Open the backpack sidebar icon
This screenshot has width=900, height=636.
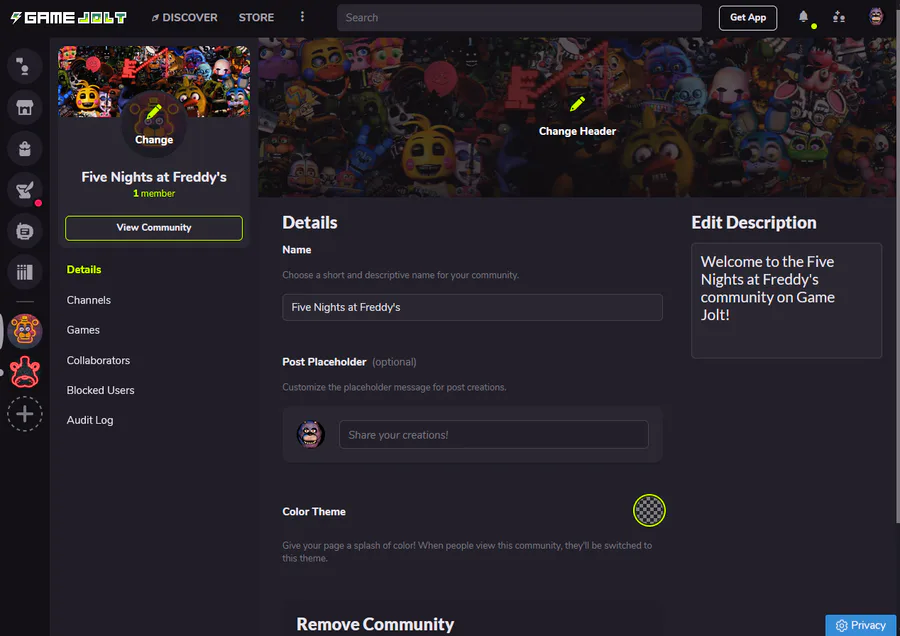tap(25, 149)
